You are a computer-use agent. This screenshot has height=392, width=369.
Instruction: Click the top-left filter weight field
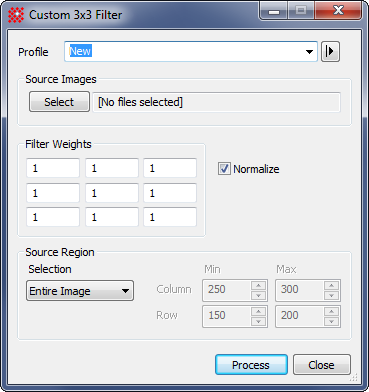[53, 168]
